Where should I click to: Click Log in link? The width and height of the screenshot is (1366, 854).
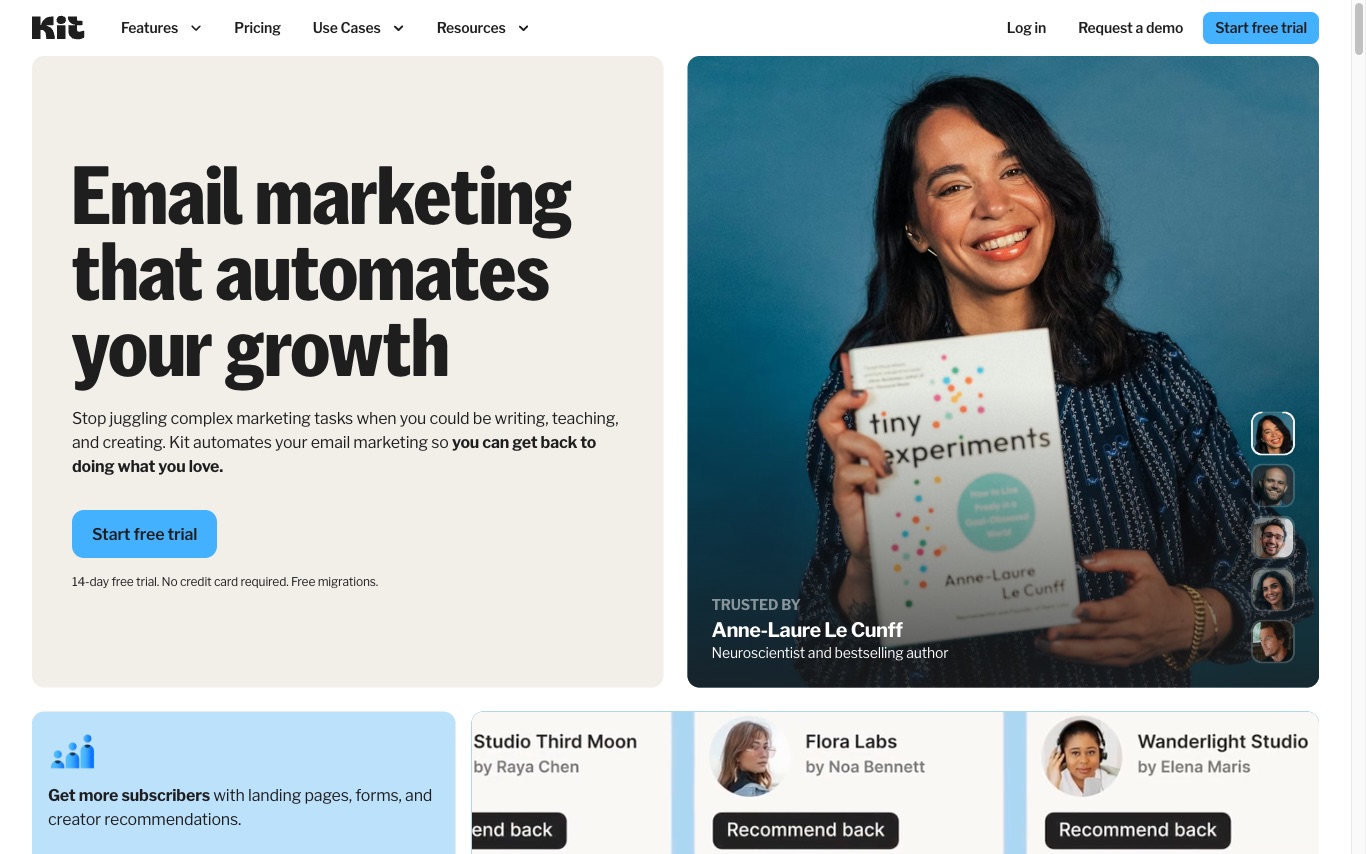[x=1026, y=28]
